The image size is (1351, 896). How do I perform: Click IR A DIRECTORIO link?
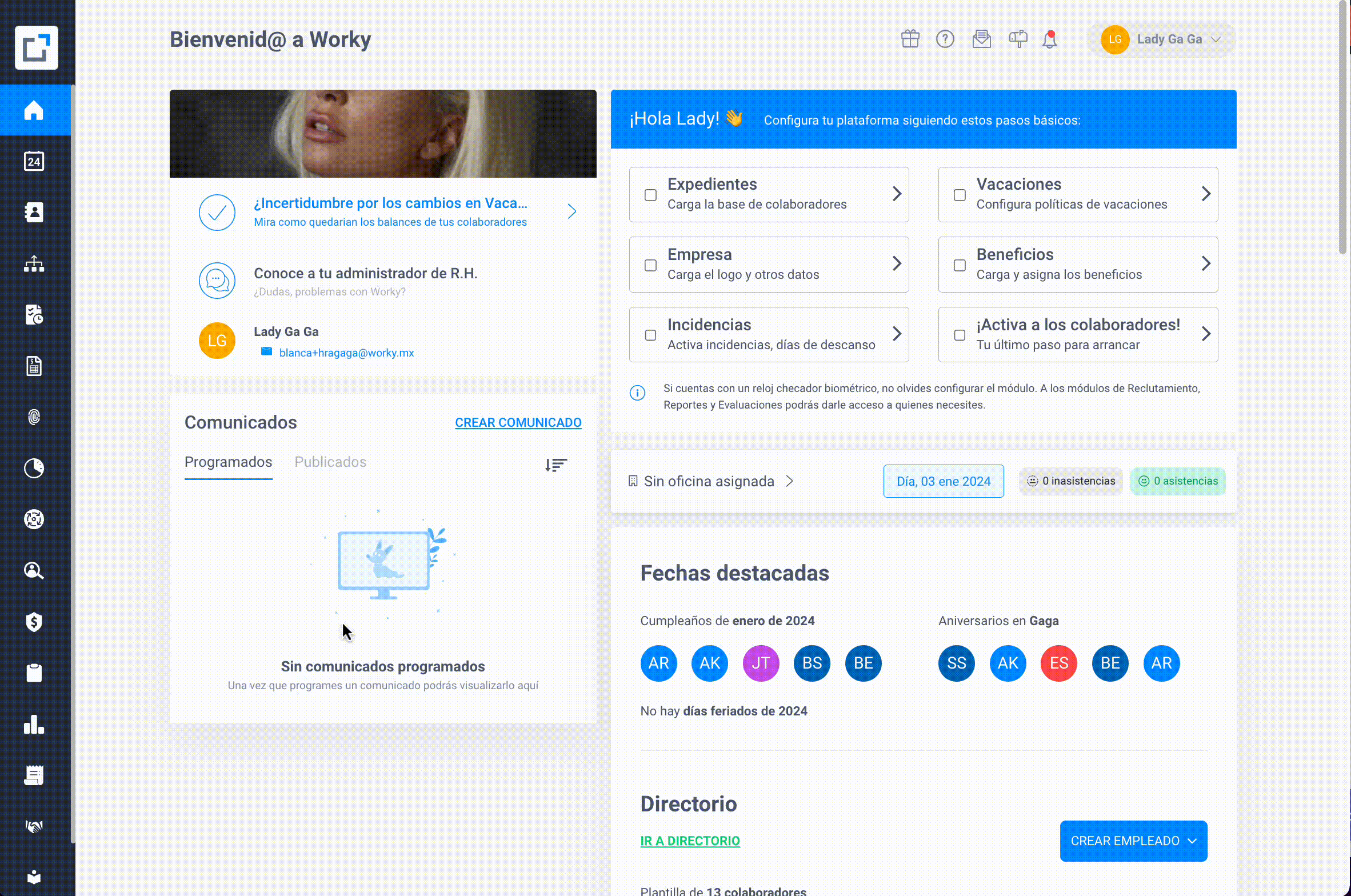[x=690, y=841]
